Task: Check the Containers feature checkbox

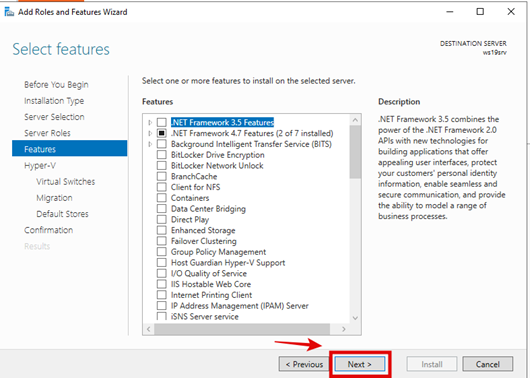Action: pos(162,198)
